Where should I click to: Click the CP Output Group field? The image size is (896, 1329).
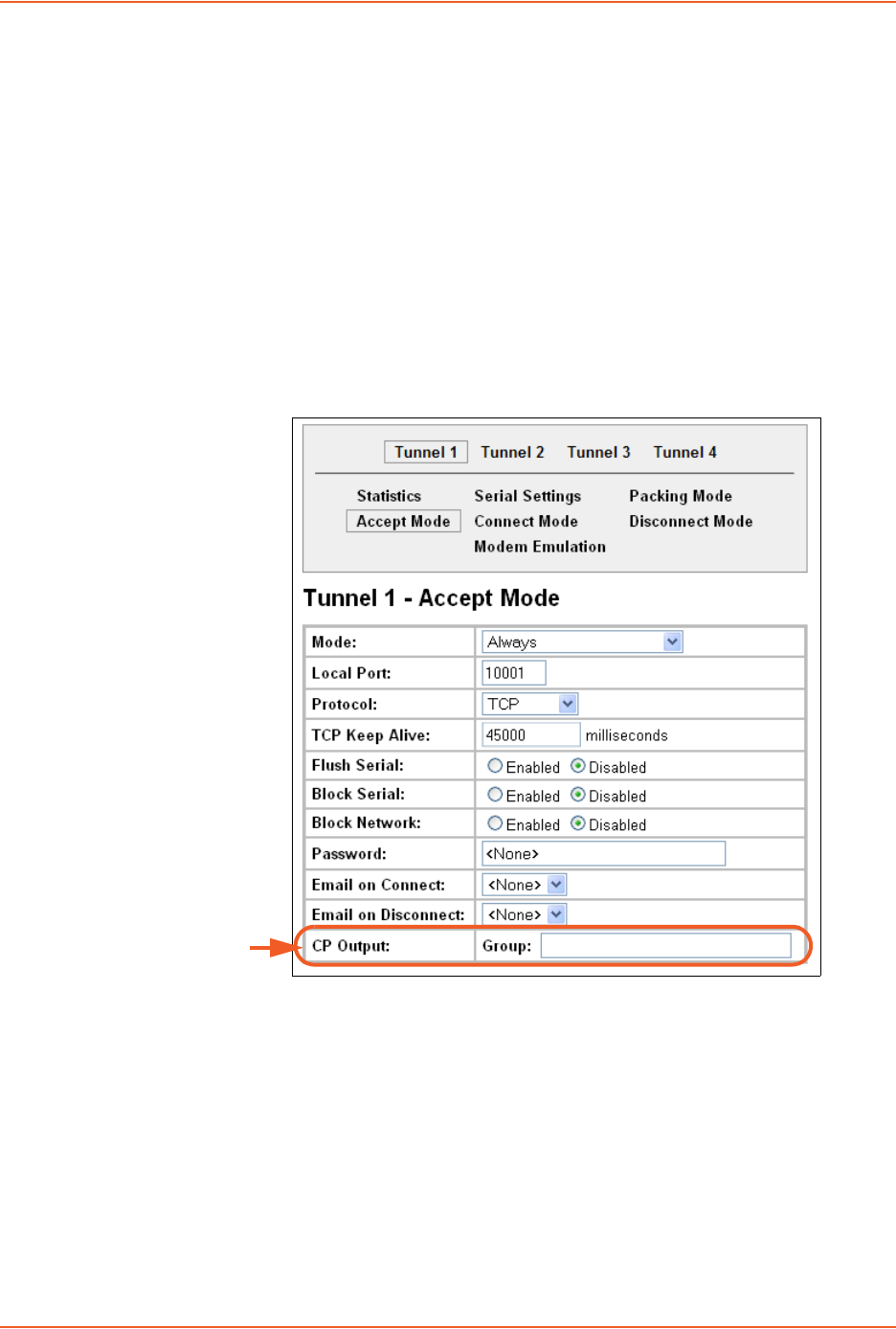point(665,946)
